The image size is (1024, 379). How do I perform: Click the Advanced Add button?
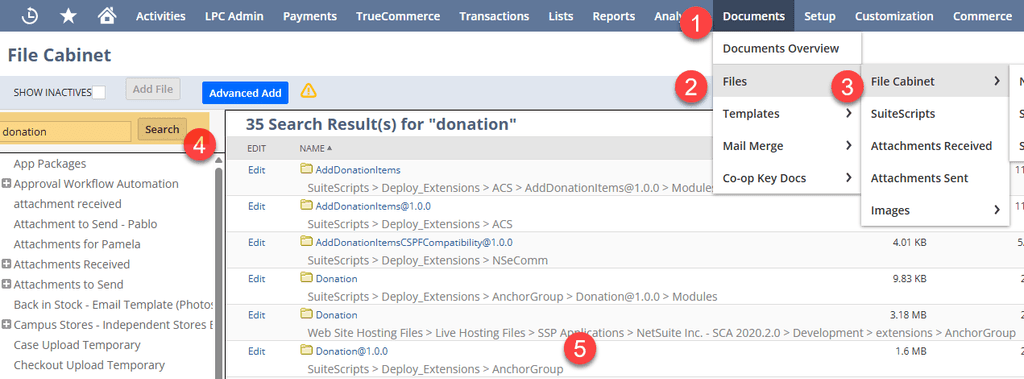click(246, 93)
